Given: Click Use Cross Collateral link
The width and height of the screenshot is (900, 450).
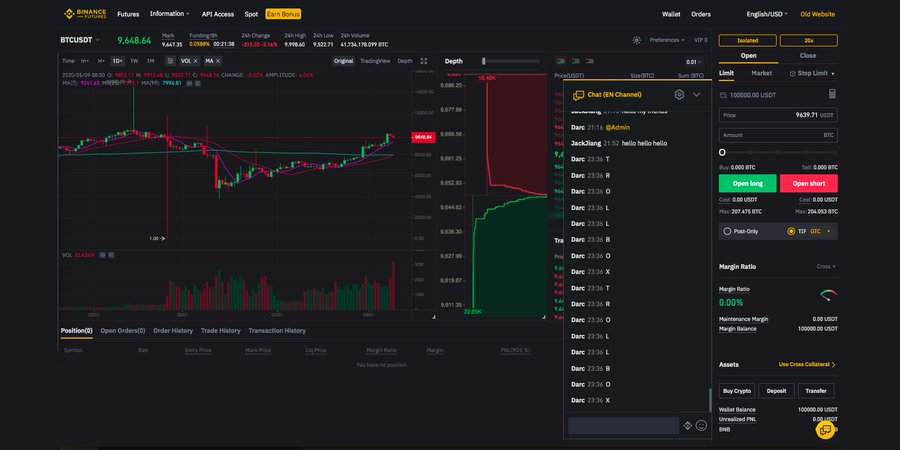Looking at the screenshot, I should [x=807, y=364].
